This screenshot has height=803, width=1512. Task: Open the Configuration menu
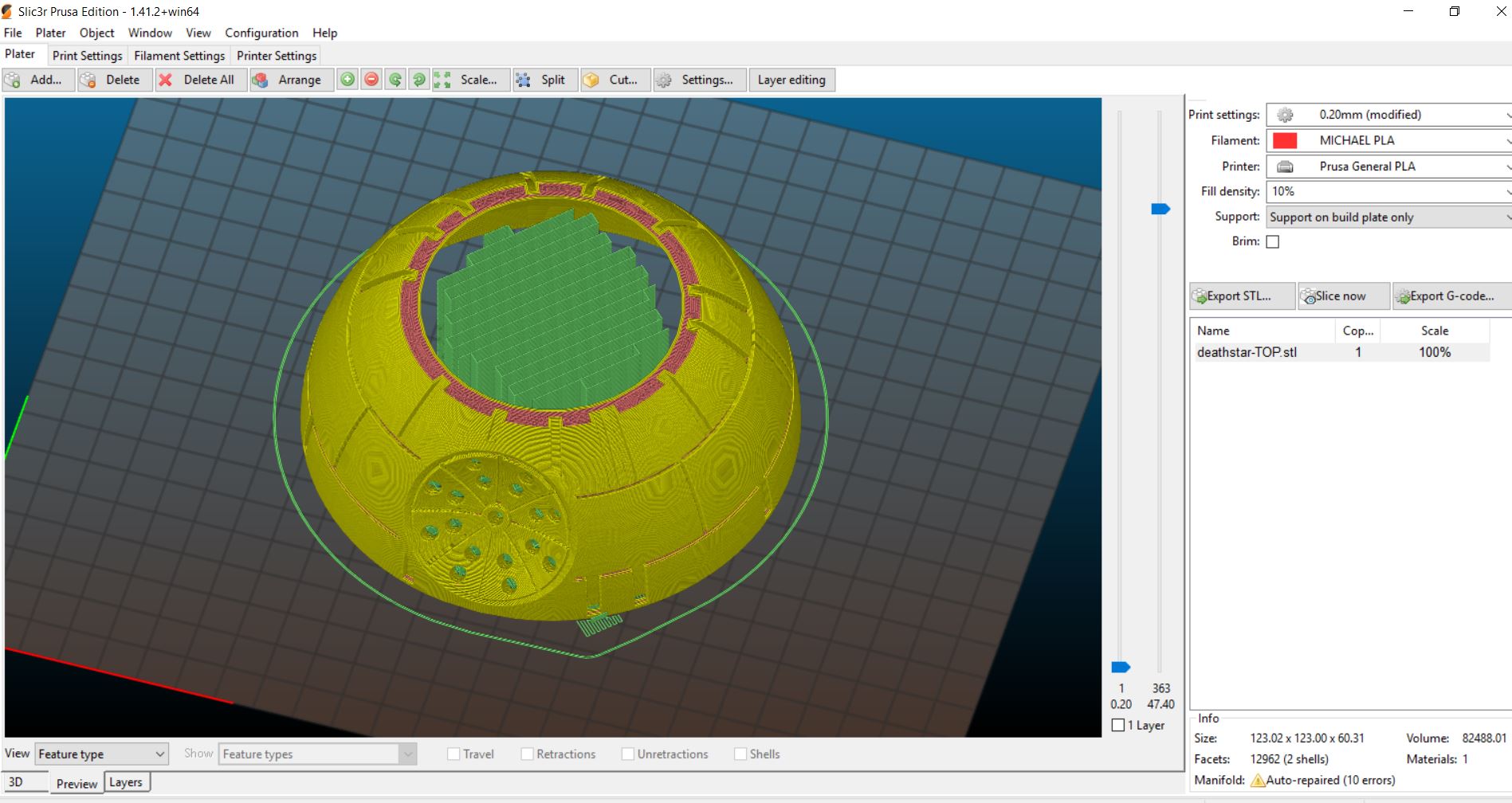(261, 33)
